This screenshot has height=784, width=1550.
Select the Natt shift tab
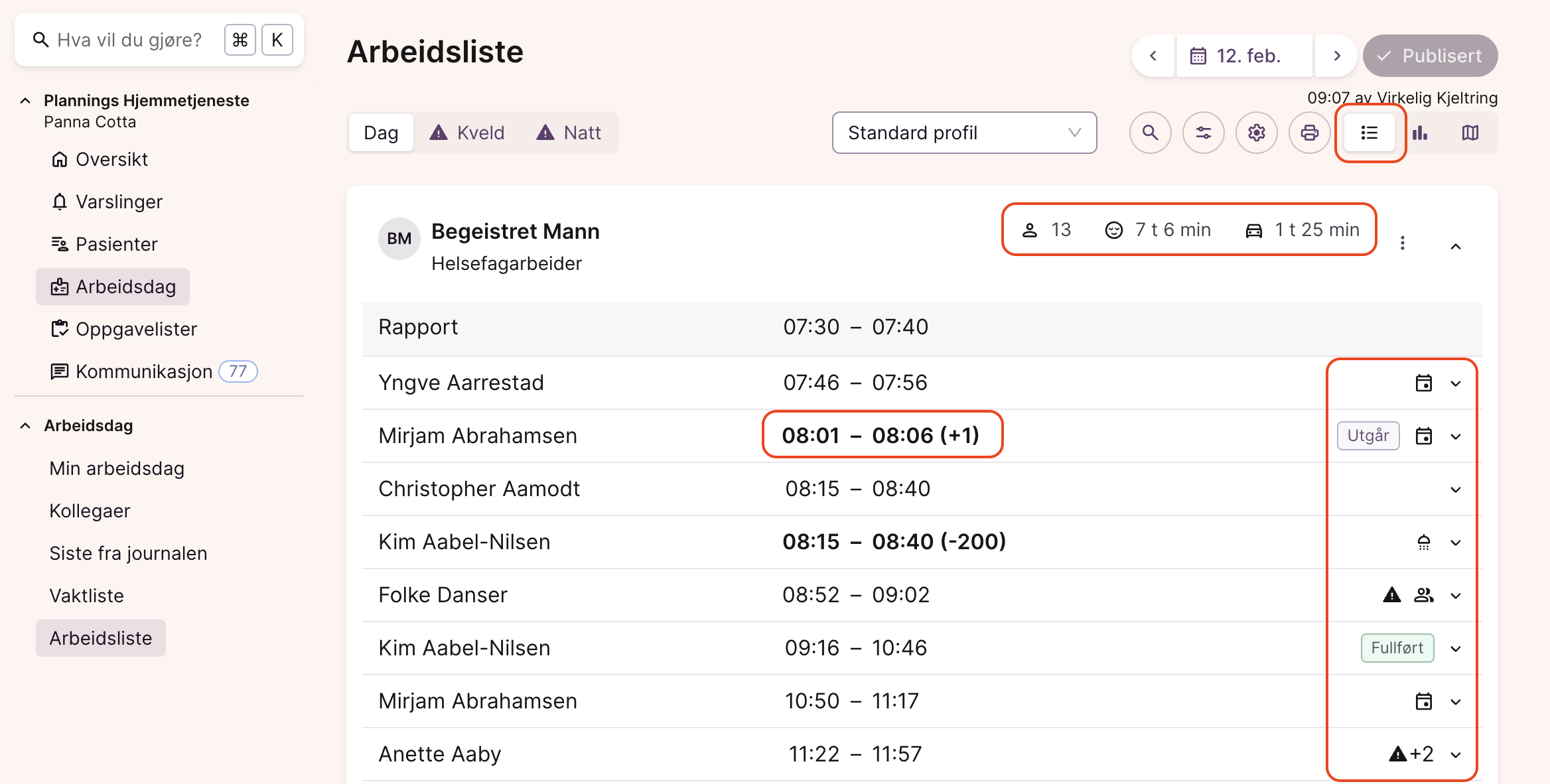click(x=569, y=133)
